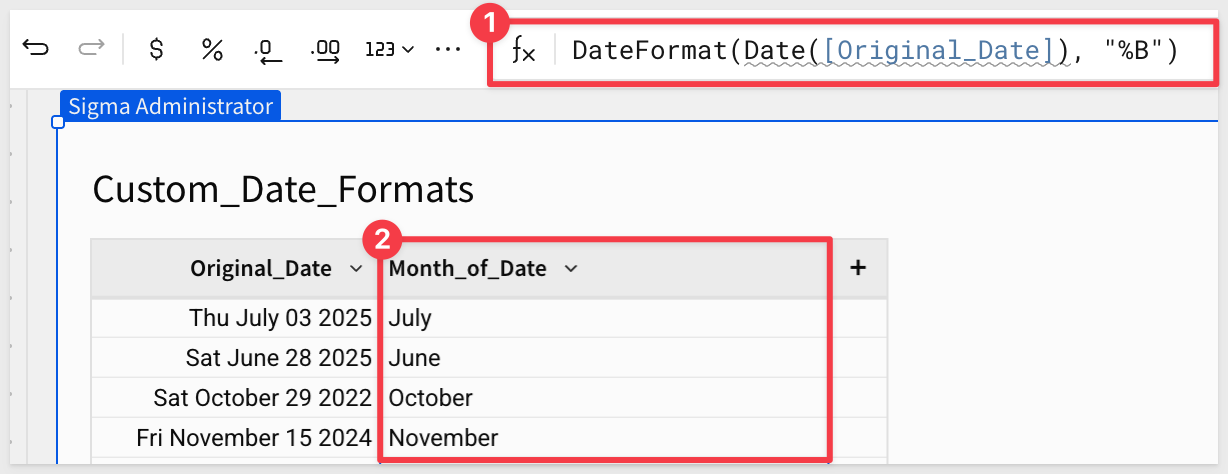
Task: Select the Month_of_Date column header
Action: click(468, 268)
